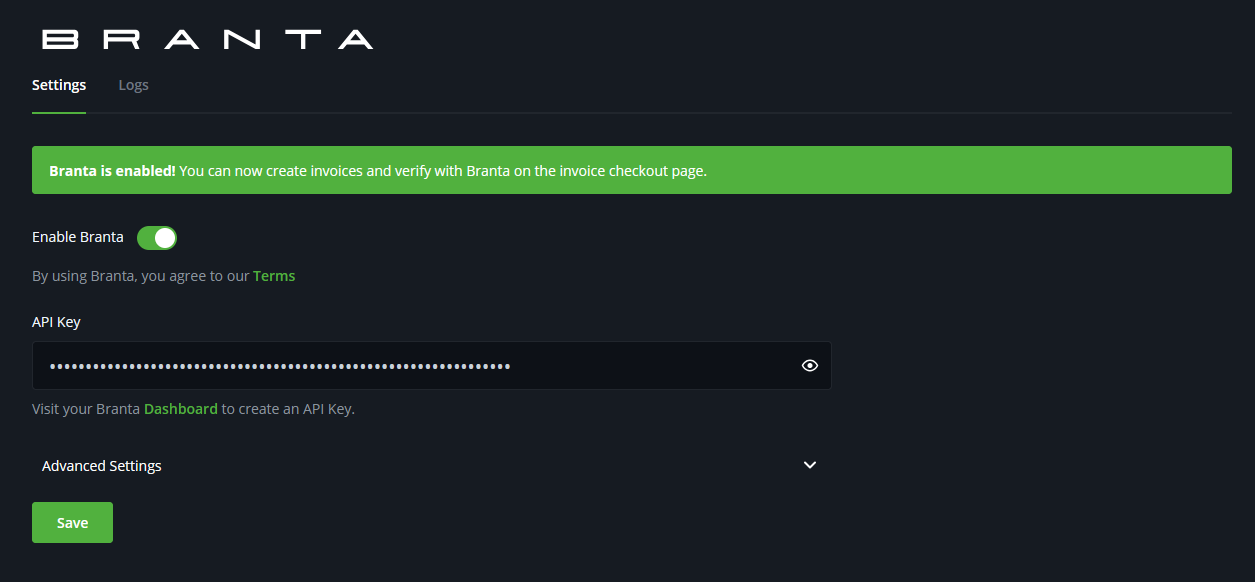Click the "Visit your Branta" helper text
Screen dimensions: 1255x582
click(x=86, y=409)
